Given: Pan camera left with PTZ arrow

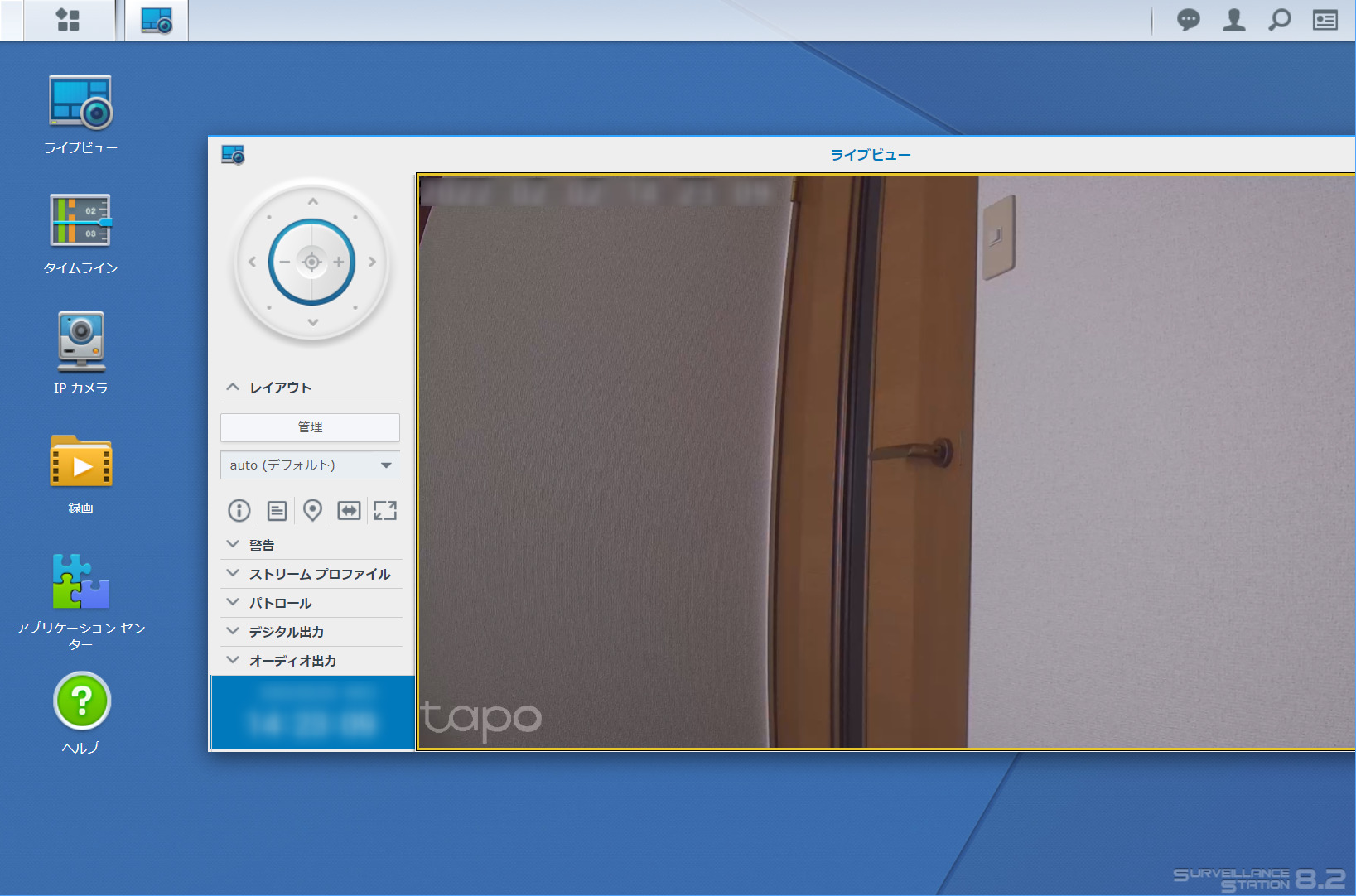Looking at the screenshot, I should [x=252, y=262].
